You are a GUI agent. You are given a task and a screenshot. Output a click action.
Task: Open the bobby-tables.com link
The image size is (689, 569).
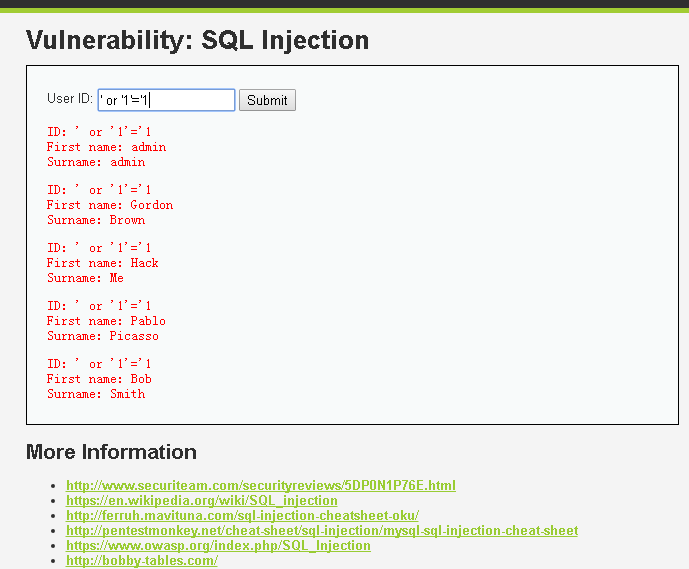[x=141, y=560]
